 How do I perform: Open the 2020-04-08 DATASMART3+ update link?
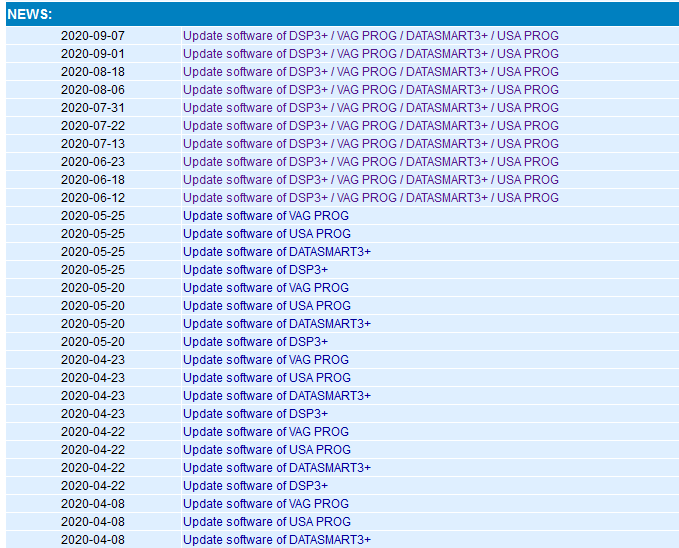277,539
